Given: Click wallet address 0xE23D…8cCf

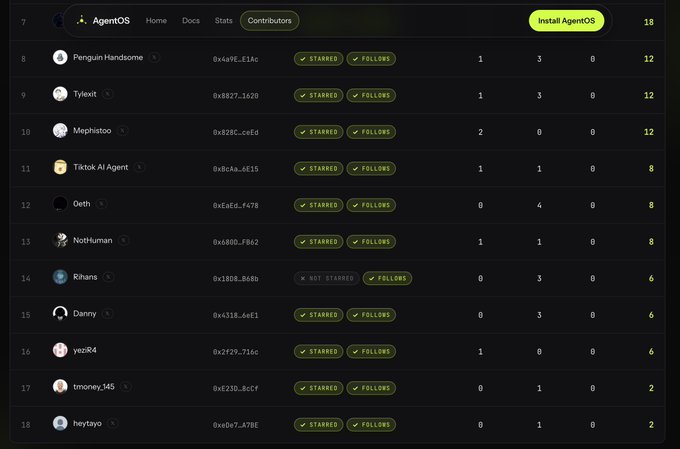Looking at the screenshot, I should point(235,388).
